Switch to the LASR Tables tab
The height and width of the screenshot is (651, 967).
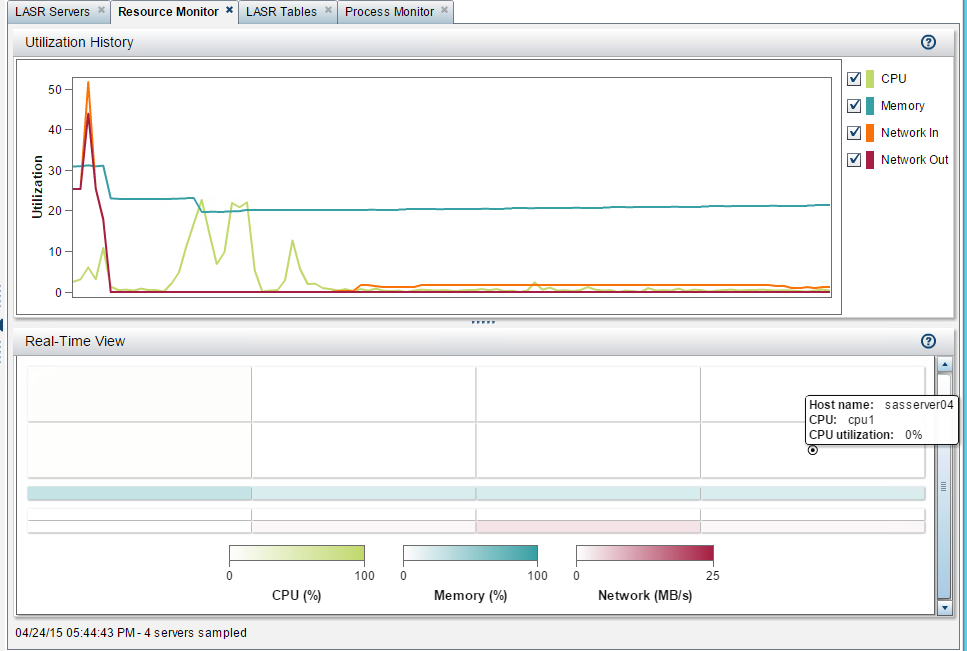(281, 12)
